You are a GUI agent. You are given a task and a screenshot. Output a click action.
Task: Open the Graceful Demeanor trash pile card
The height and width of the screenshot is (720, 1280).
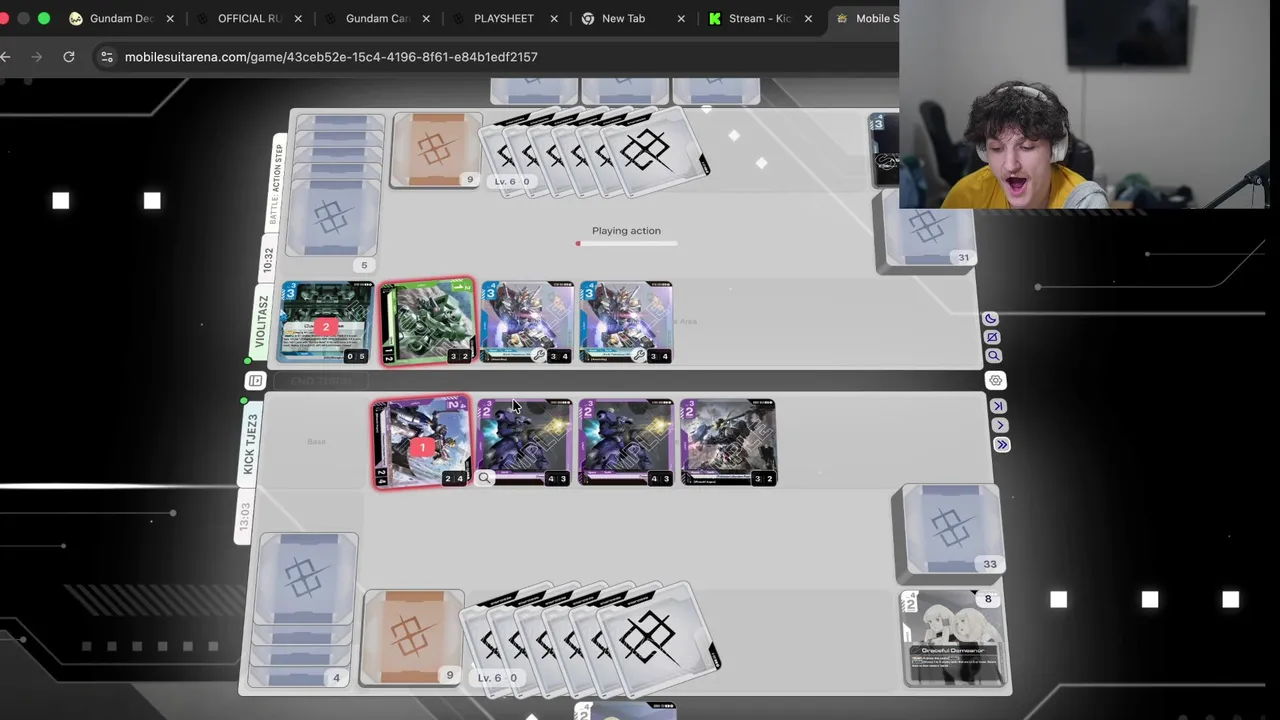[x=954, y=638]
